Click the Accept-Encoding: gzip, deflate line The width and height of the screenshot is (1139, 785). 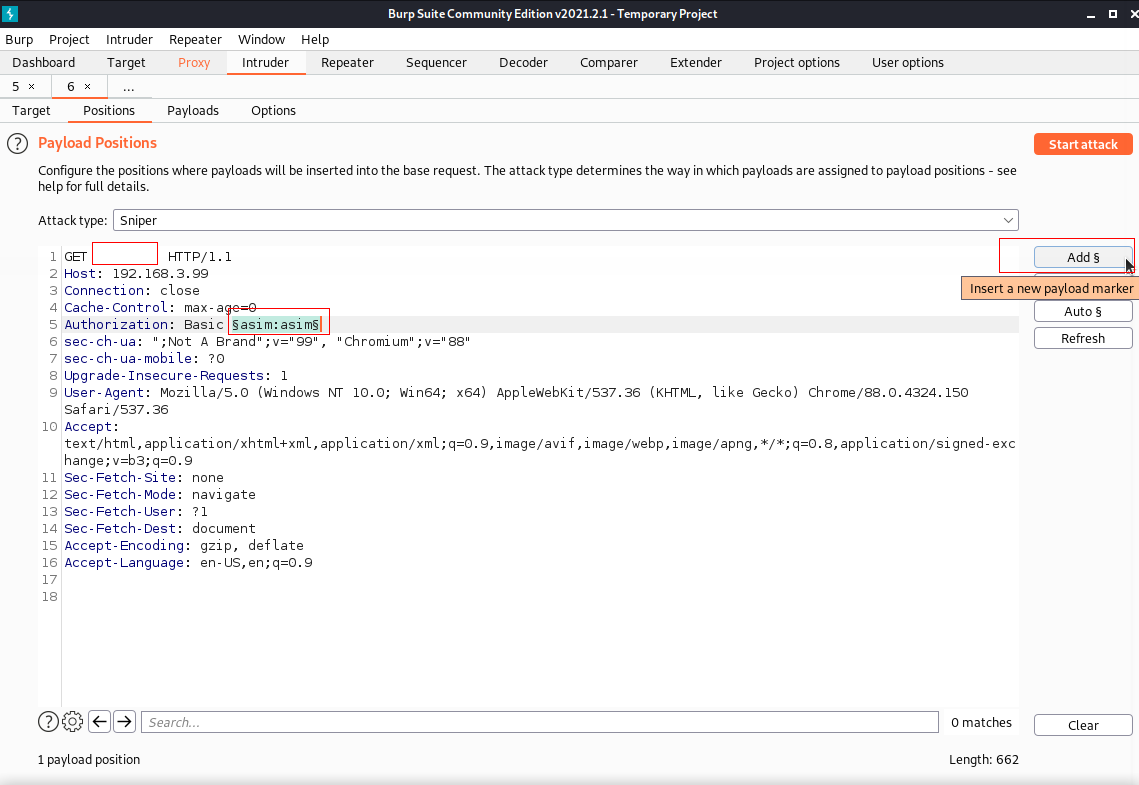184,545
